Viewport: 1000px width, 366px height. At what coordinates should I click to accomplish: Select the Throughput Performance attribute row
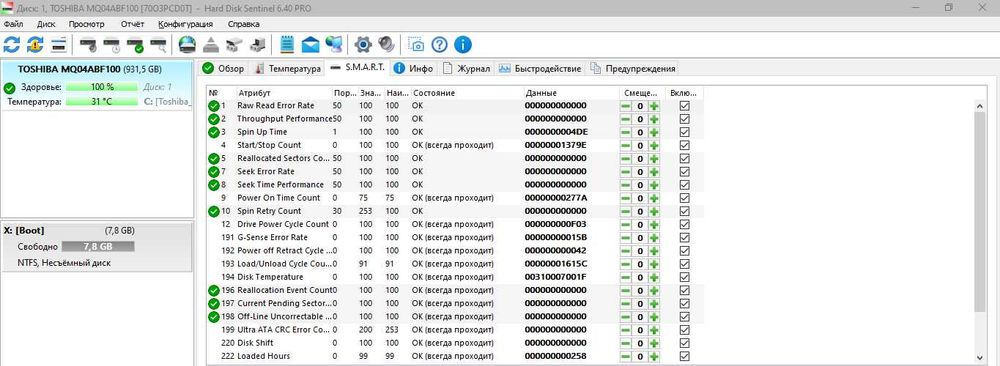[456, 119]
